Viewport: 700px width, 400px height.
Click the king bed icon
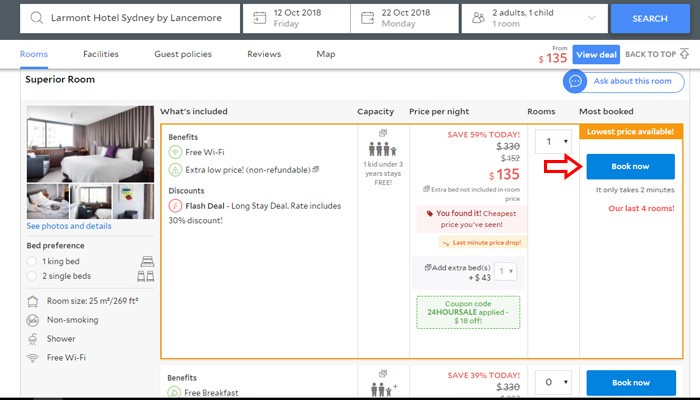(145, 261)
